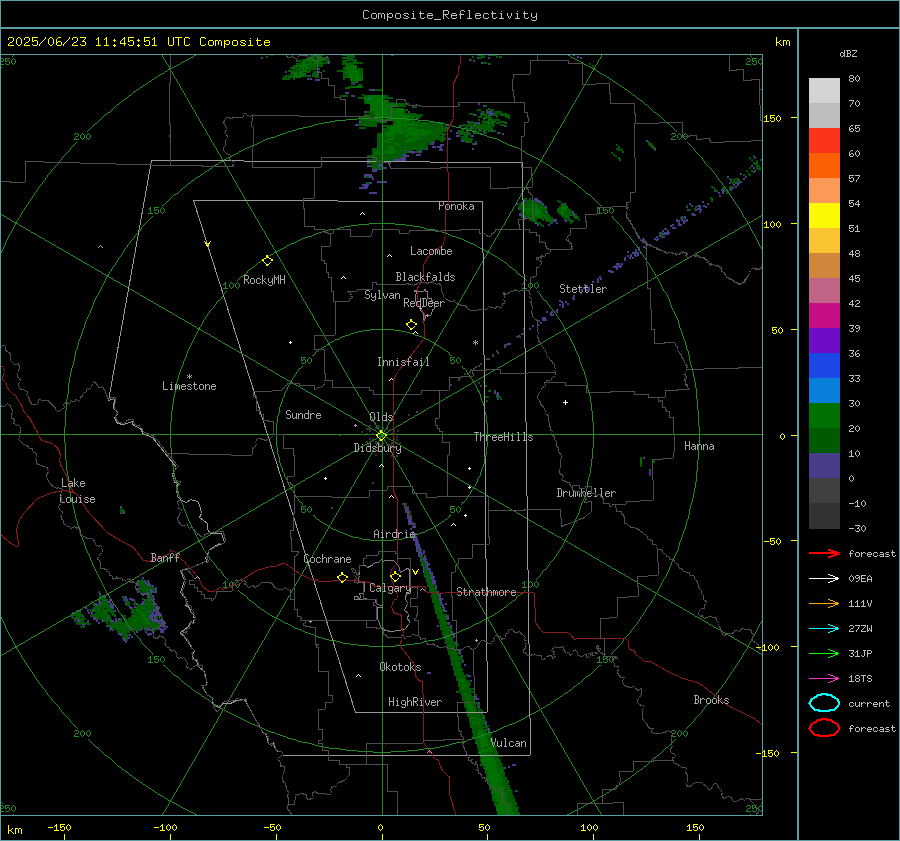Click the HighRiver town label

click(415, 702)
